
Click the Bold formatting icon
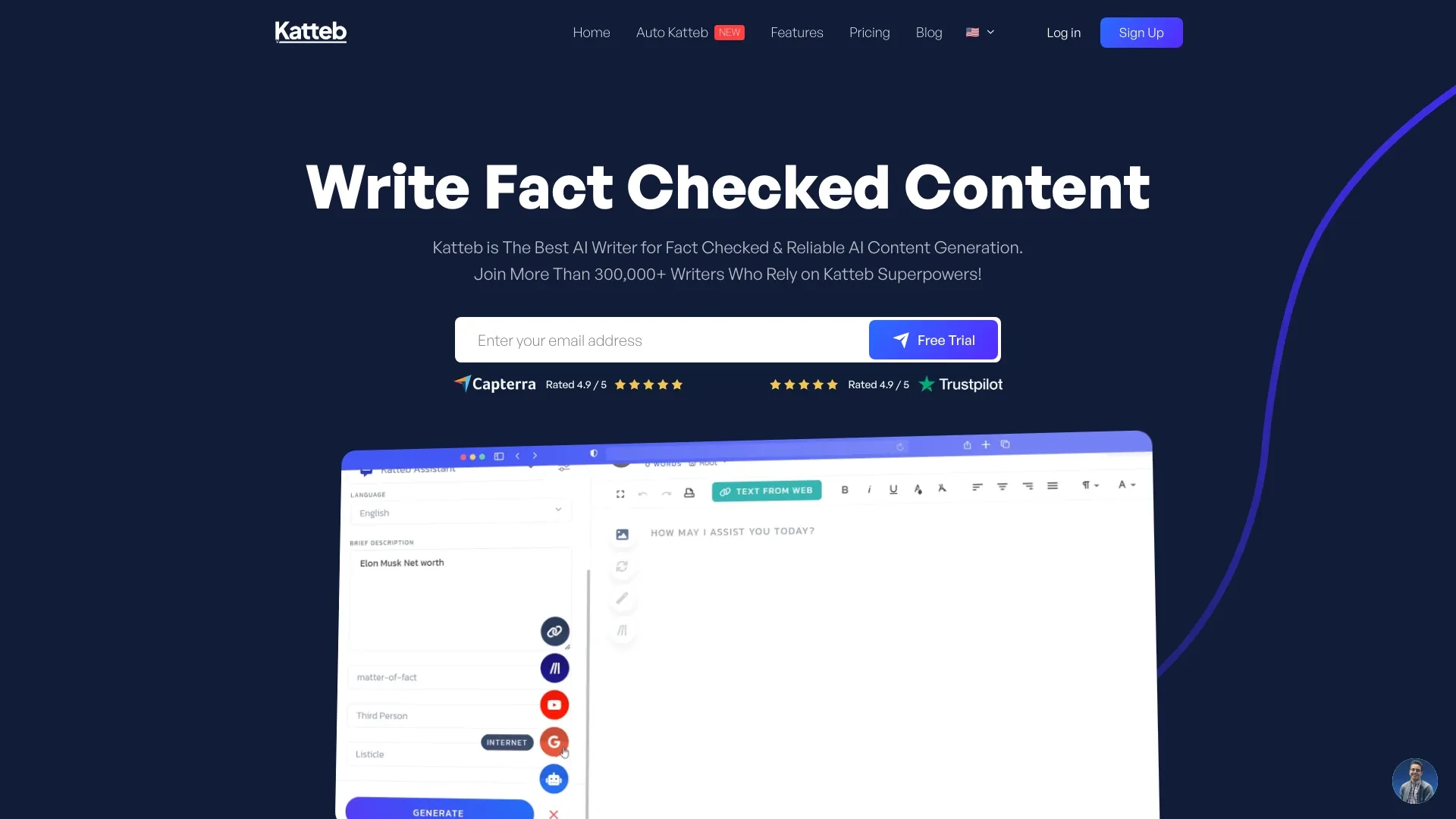[844, 488]
